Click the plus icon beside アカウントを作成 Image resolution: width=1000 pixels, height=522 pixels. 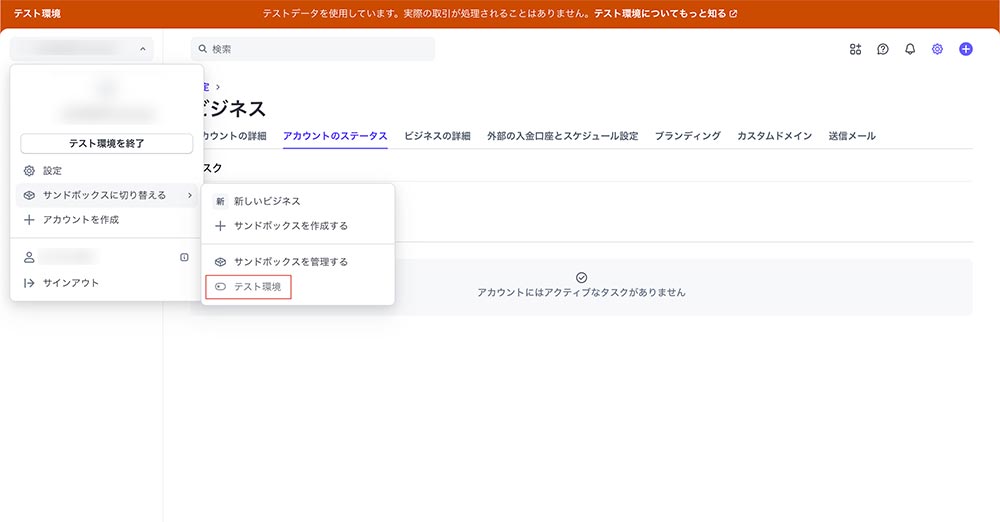(x=29, y=220)
